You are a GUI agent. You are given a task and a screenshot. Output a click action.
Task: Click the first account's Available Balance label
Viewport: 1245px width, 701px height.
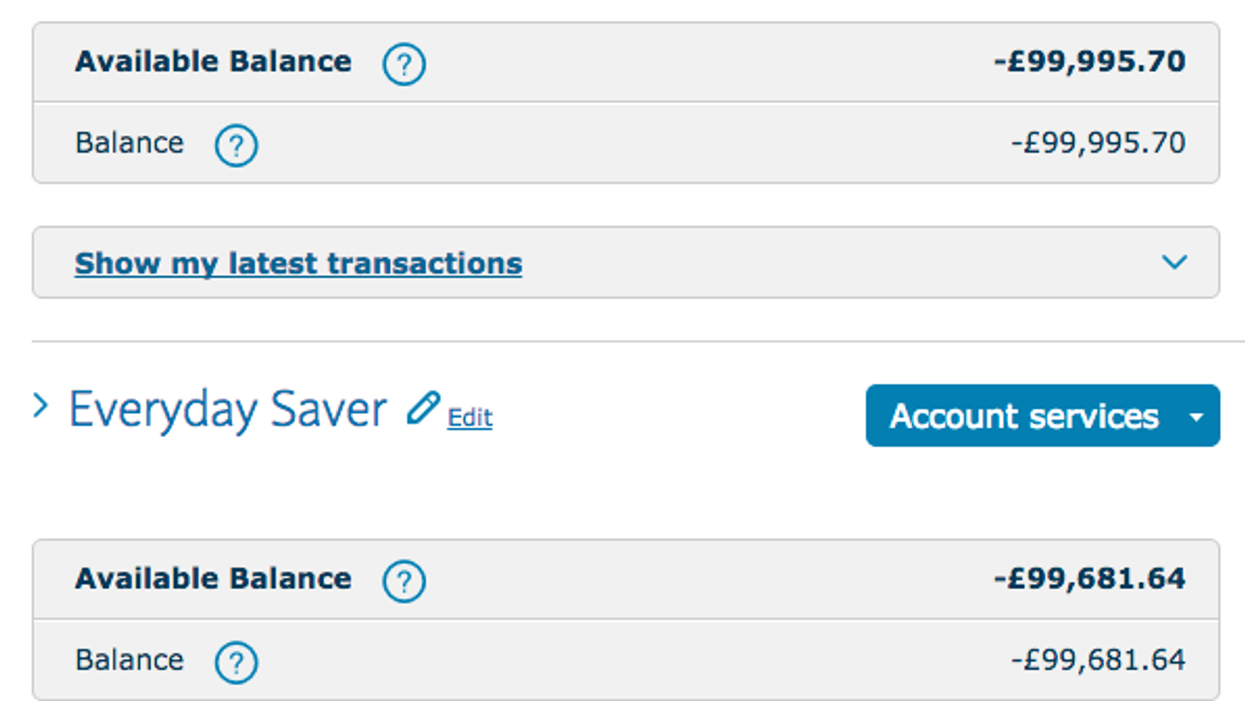[213, 62]
